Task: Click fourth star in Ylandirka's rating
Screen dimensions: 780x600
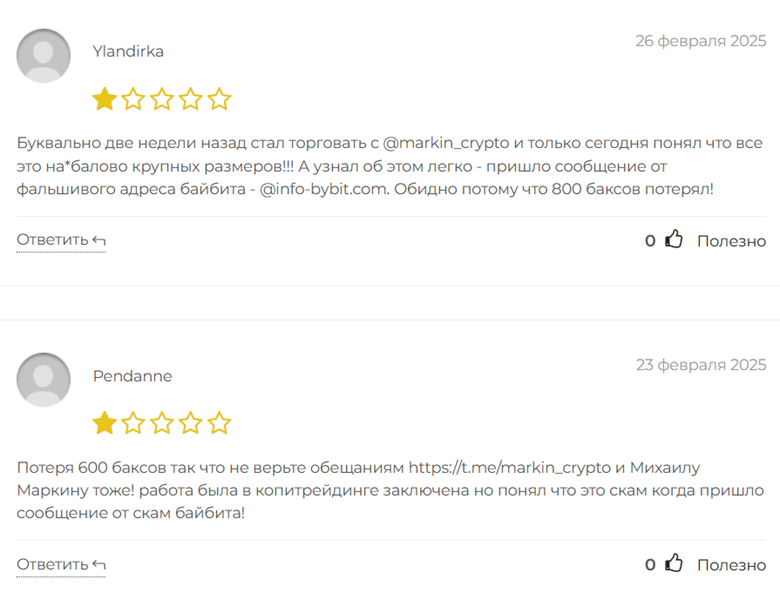Action: [190, 99]
